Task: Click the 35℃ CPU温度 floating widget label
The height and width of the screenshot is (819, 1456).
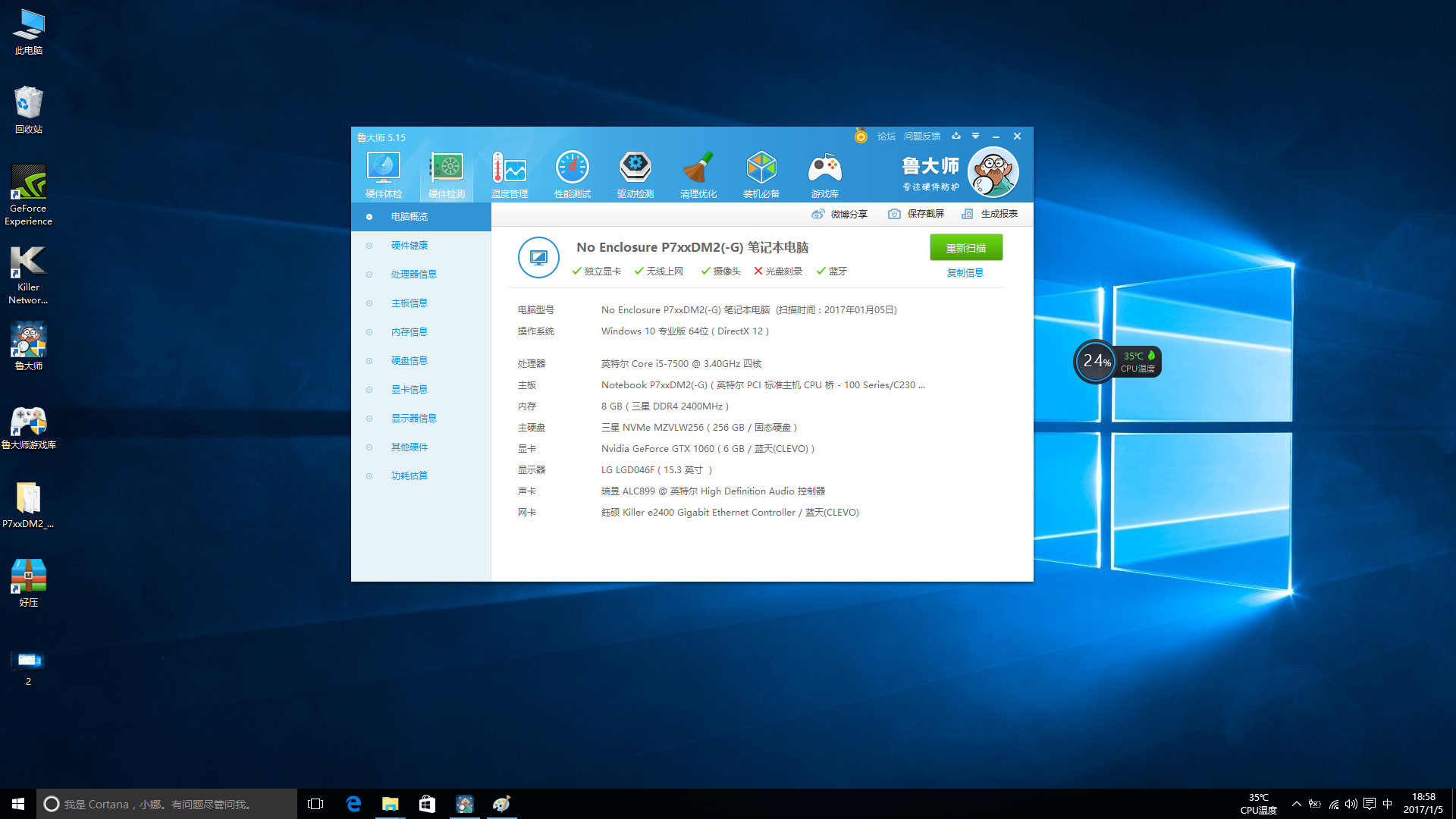Action: click(1137, 362)
